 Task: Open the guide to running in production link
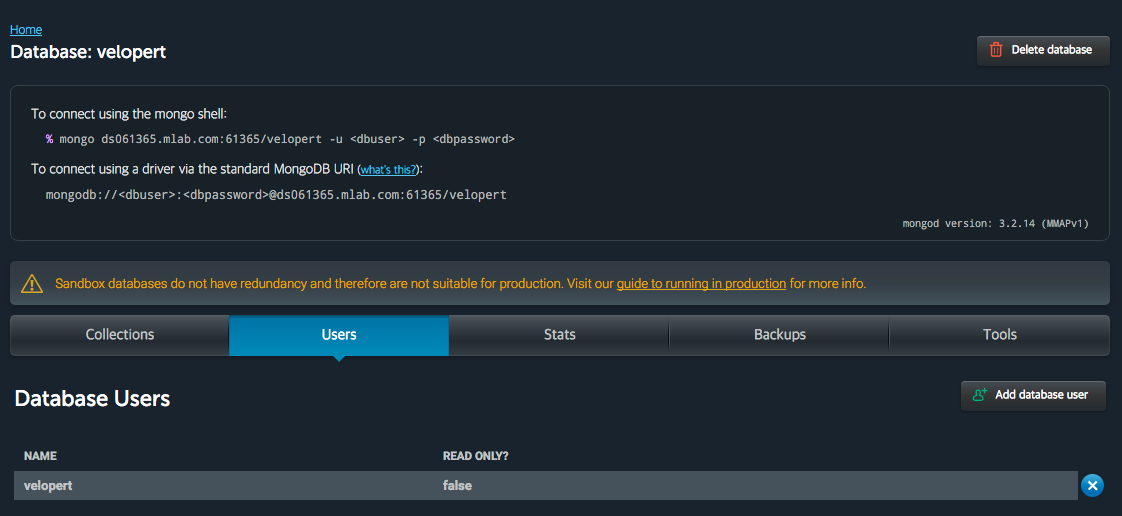point(701,283)
